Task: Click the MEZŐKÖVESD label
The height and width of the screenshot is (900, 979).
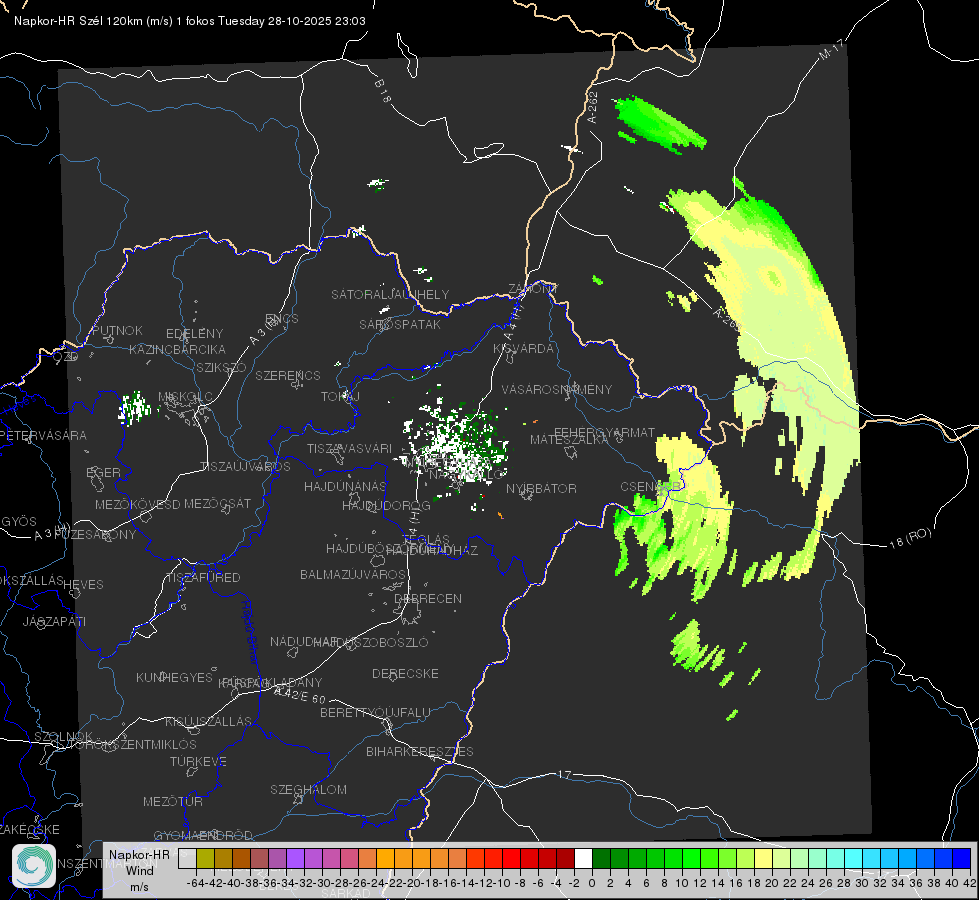Action: pos(137,504)
